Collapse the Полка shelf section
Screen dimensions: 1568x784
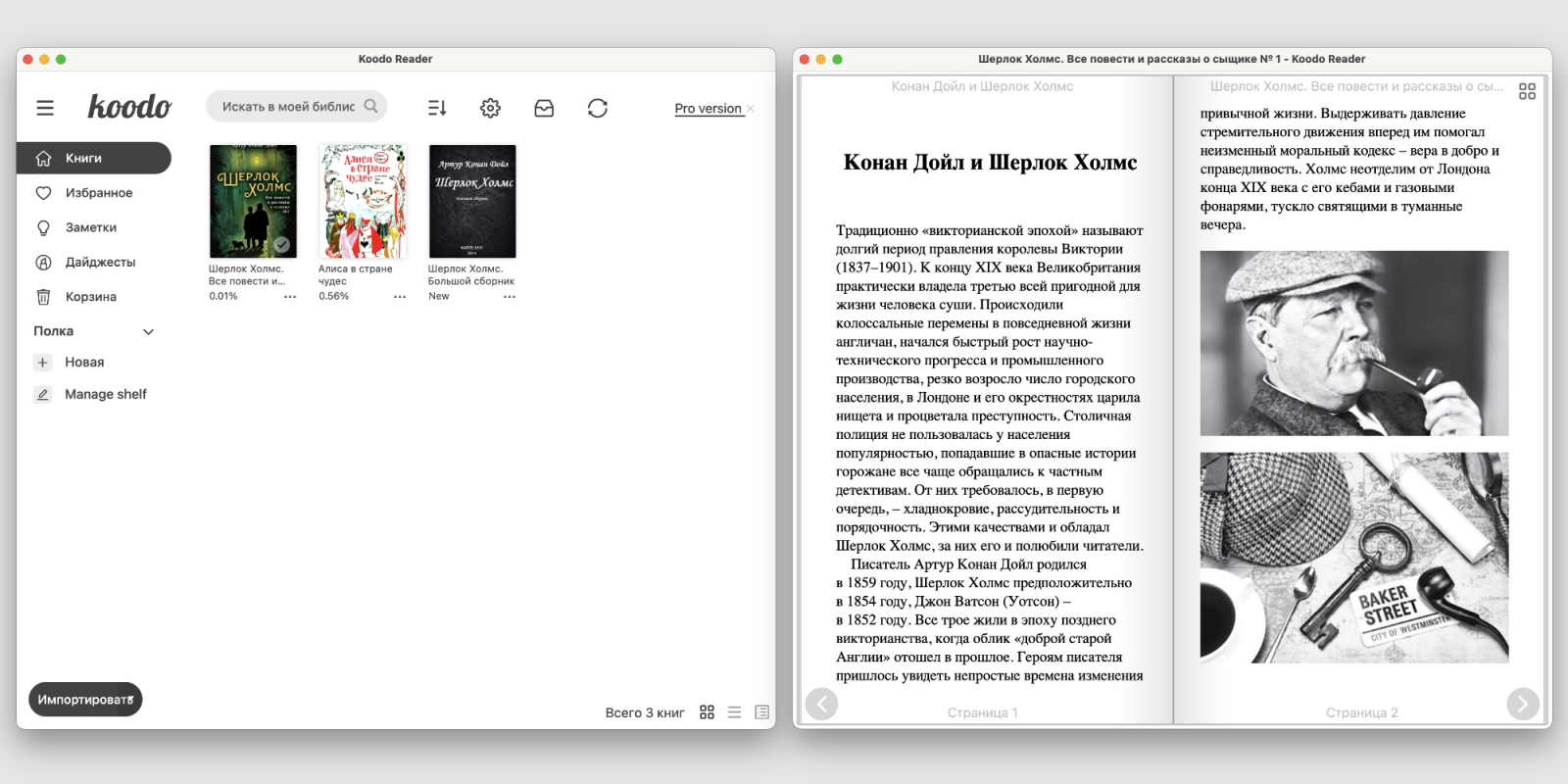[x=149, y=331]
